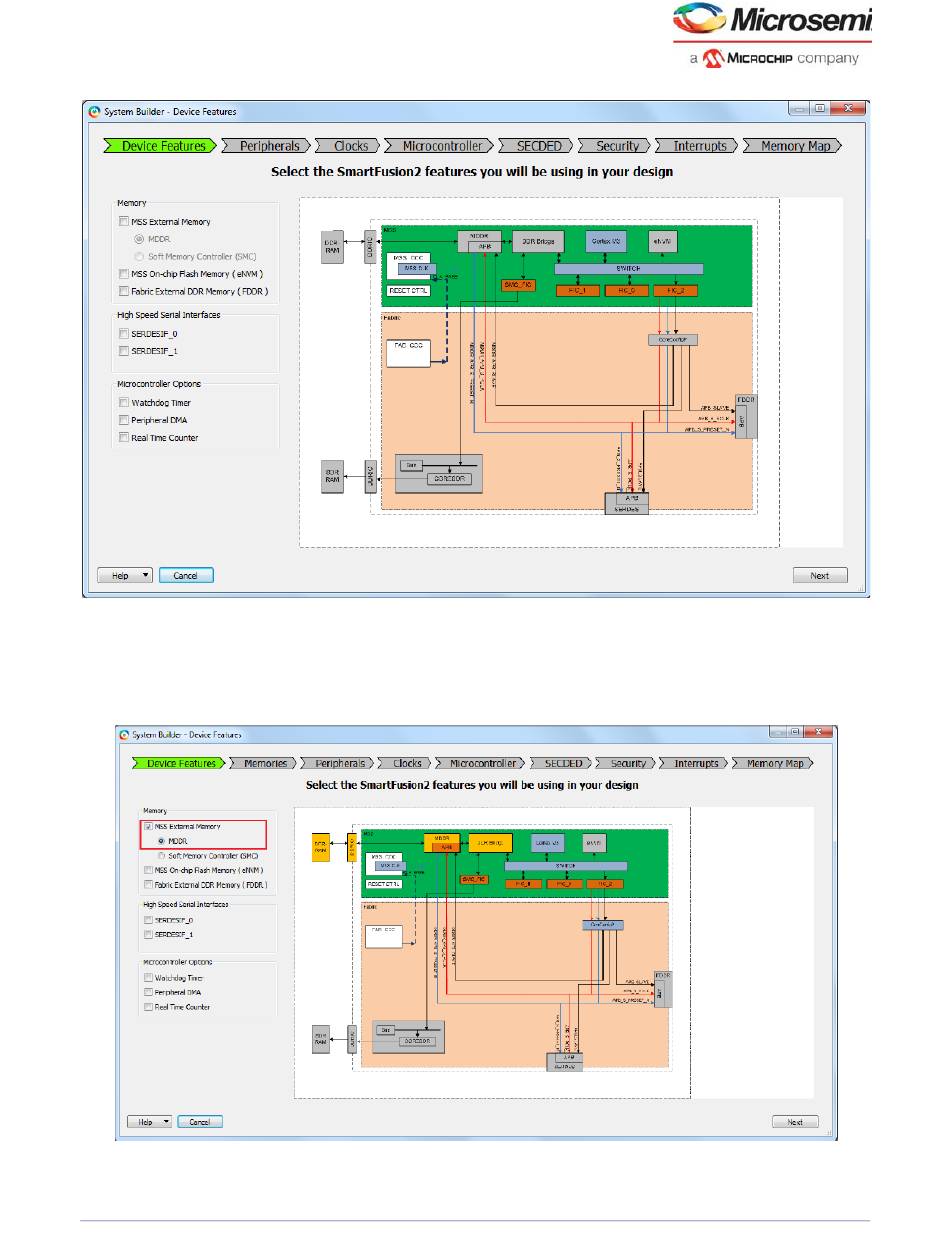Enable SERDESIF_0 in window with Memories tab
Image resolution: width=950 pixels, height=1254 pixels.
pos(149,921)
